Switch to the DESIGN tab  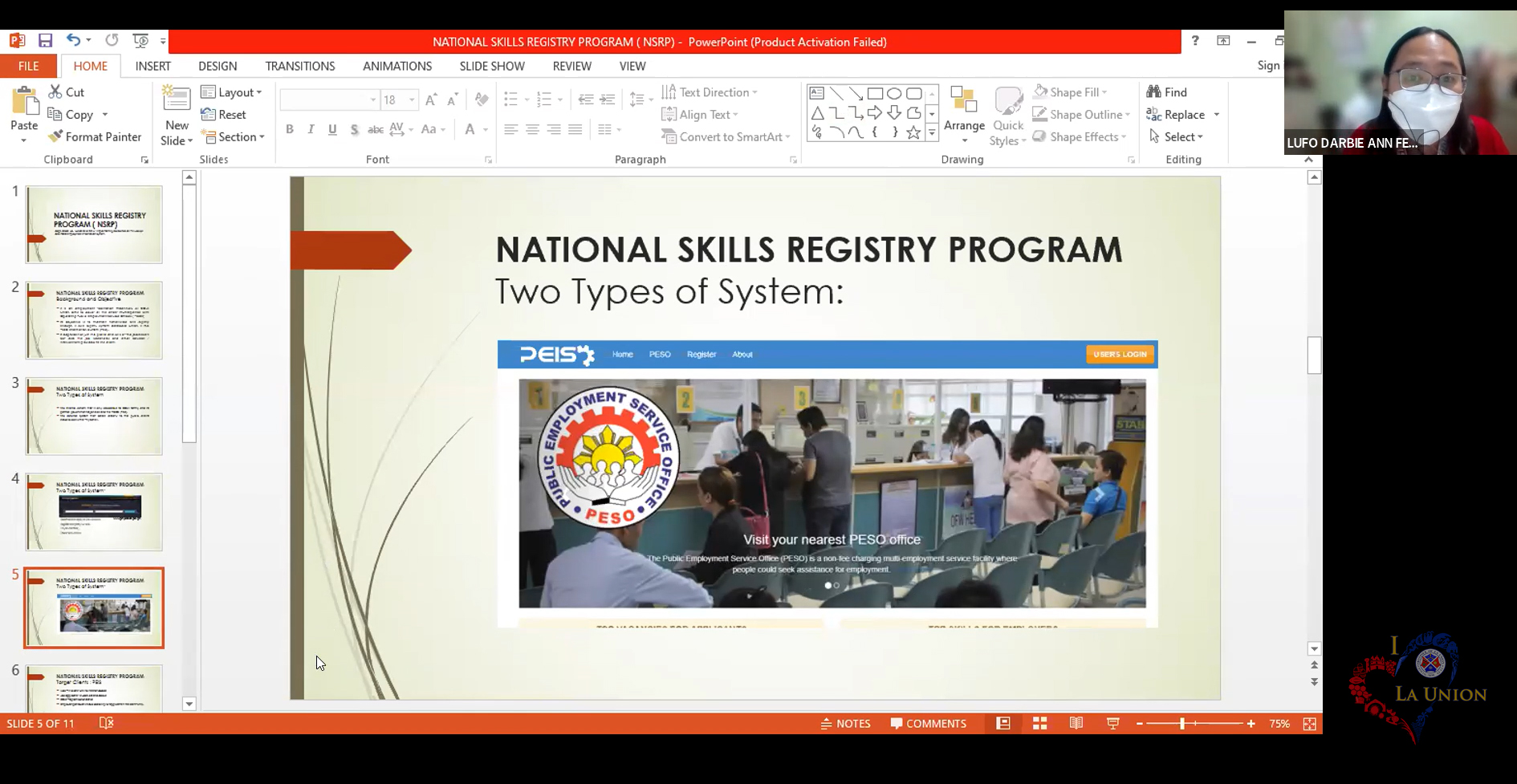click(218, 66)
